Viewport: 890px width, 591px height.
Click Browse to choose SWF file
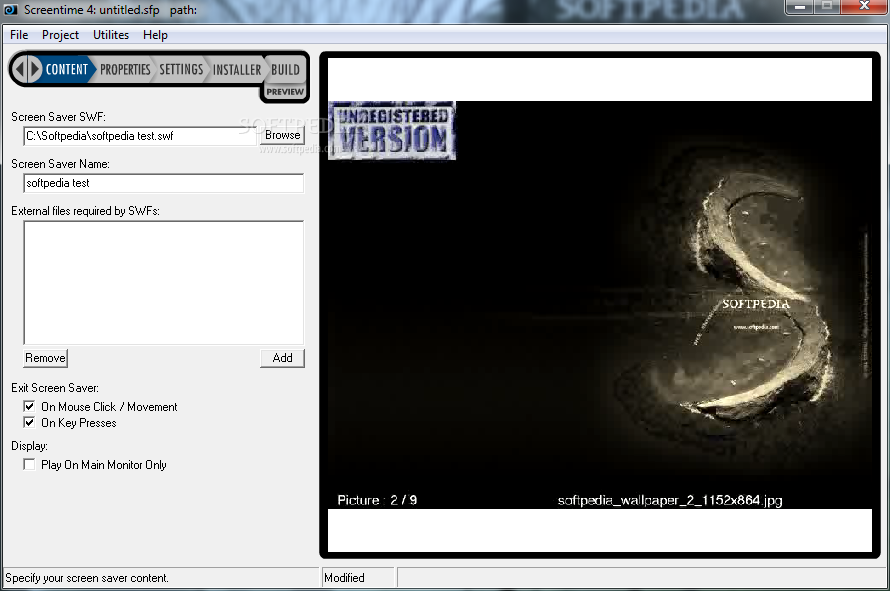click(282, 135)
